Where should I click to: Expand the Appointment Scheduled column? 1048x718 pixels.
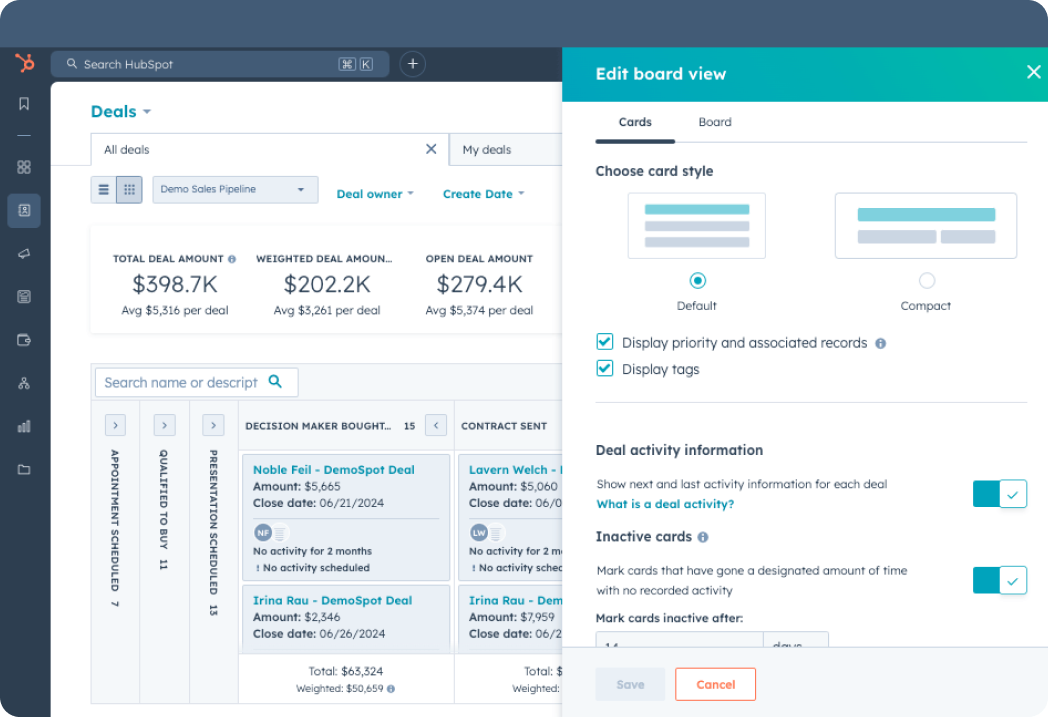tap(115, 425)
